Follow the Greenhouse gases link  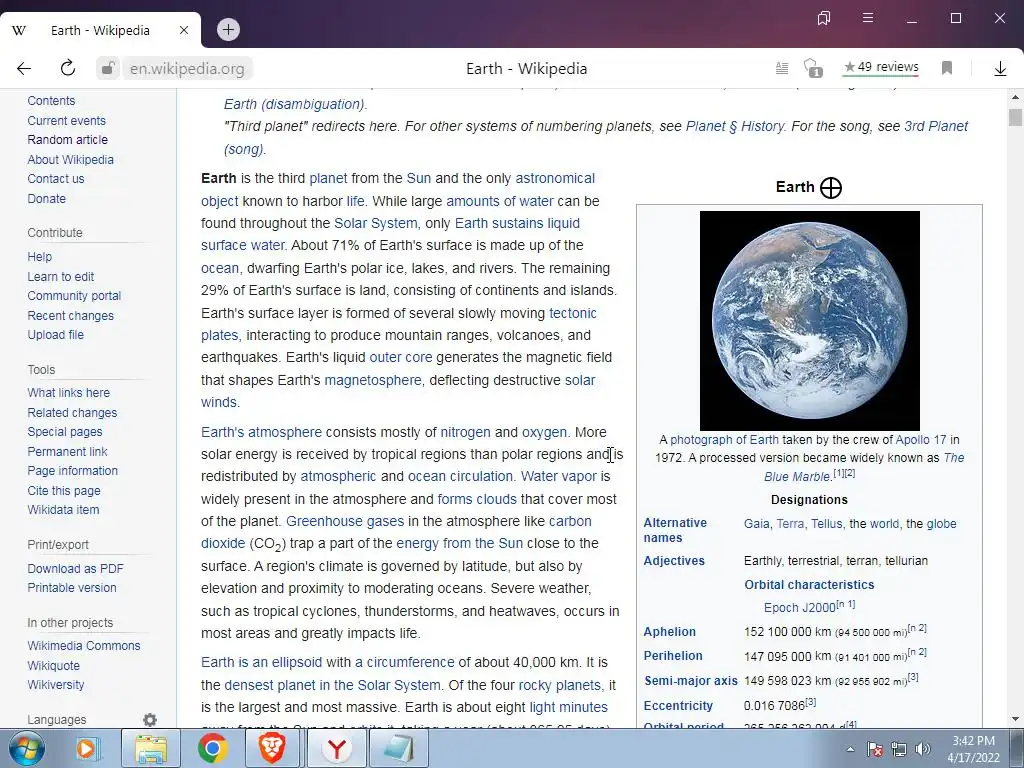tap(345, 521)
